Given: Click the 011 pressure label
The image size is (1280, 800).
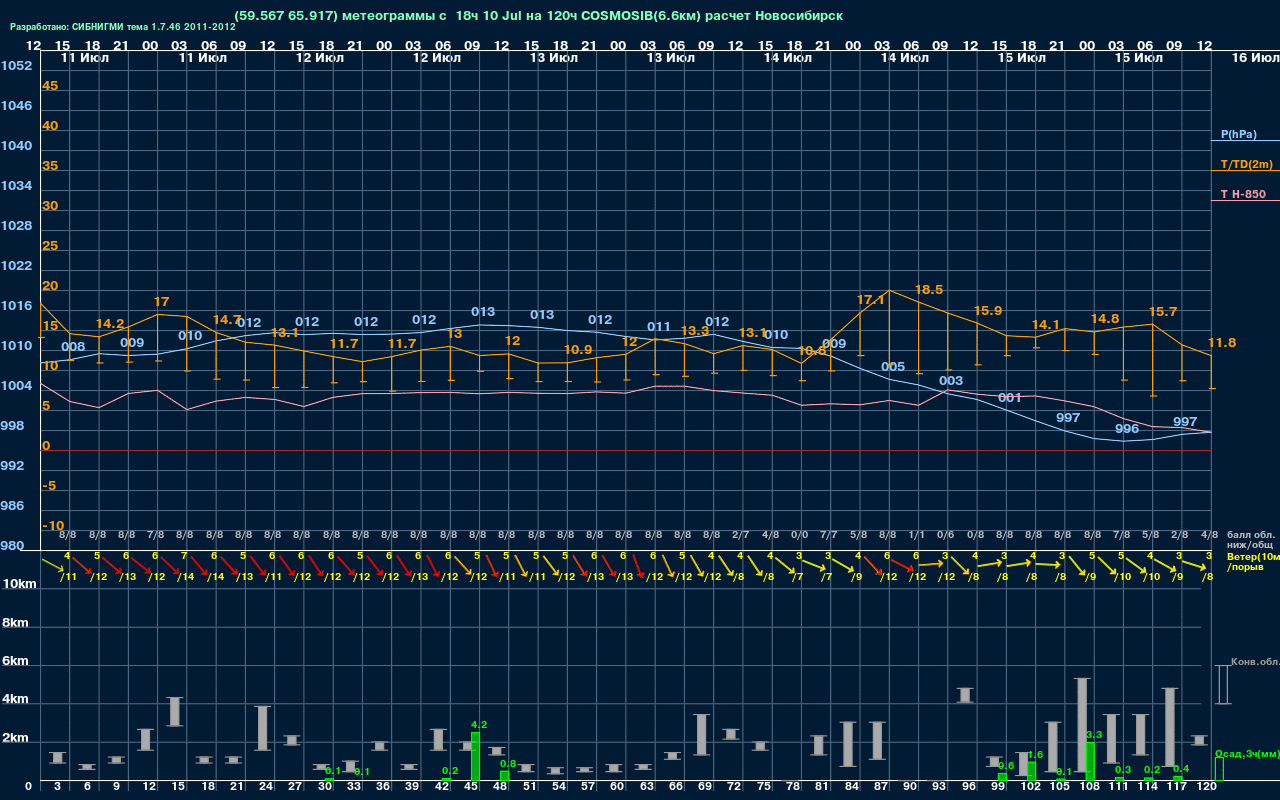Looking at the screenshot, I should [659, 327].
